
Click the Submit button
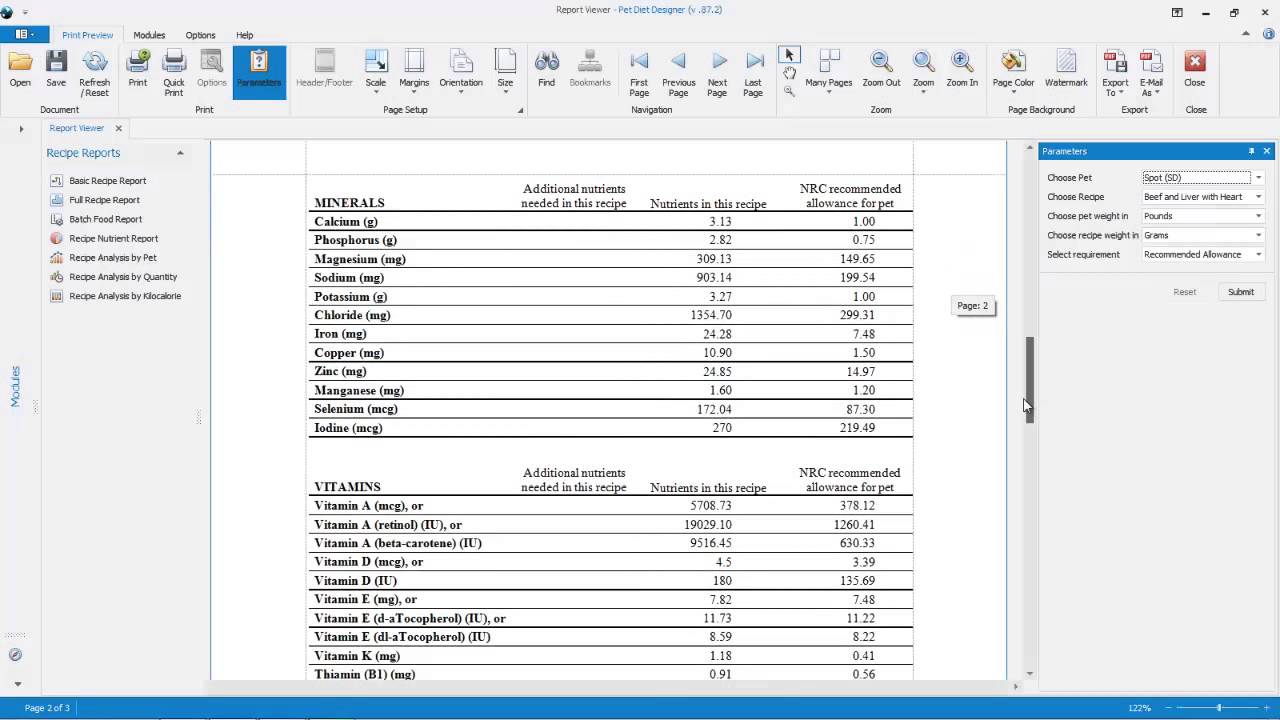point(1241,292)
